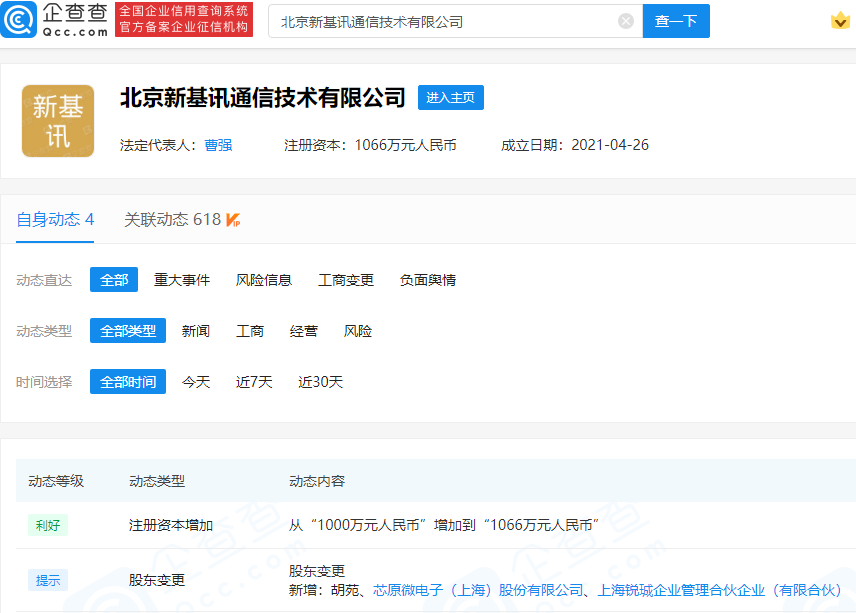The width and height of the screenshot is (856, 613).
Task: Filter time to 近7天
Action: click(x=254, y=382)
